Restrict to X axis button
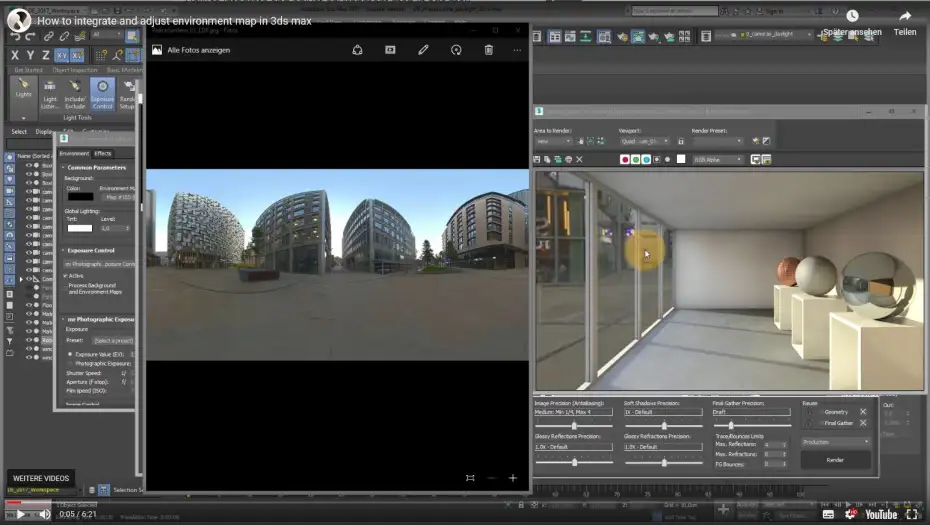Viewport: 930px width, 525px height. point(15,55)
